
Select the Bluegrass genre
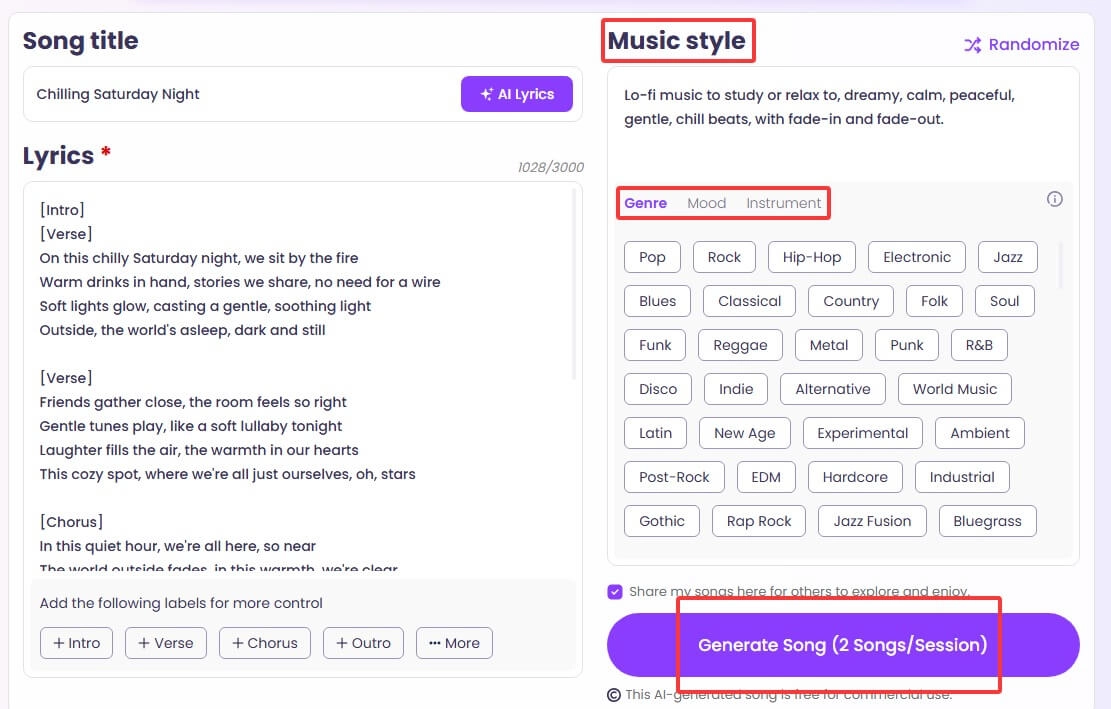coord(987,521)
